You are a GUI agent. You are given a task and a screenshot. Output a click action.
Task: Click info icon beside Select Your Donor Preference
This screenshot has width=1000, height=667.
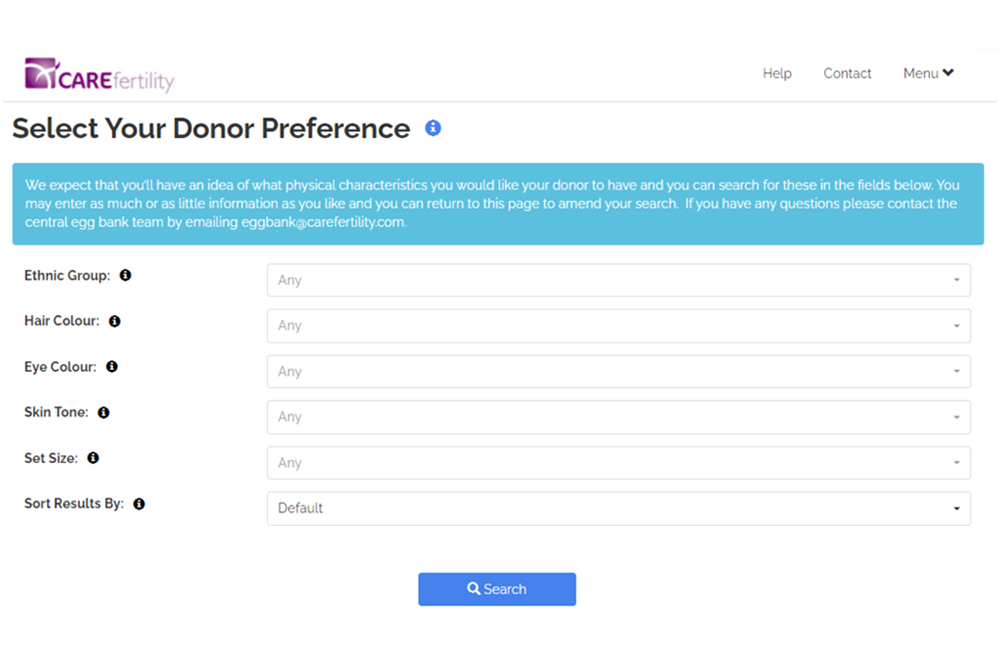click(x=433, y=128)
